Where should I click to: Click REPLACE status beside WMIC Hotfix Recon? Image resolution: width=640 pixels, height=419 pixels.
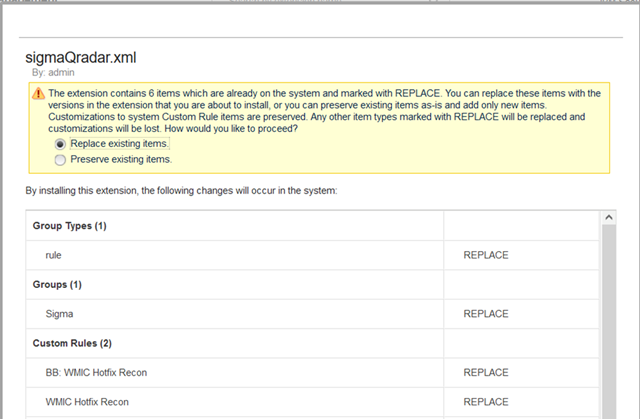point(486,402)
